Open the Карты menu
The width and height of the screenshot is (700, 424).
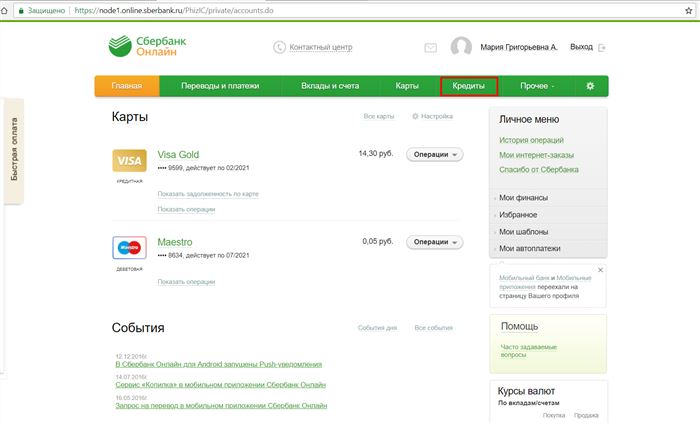tap(407, 86)
